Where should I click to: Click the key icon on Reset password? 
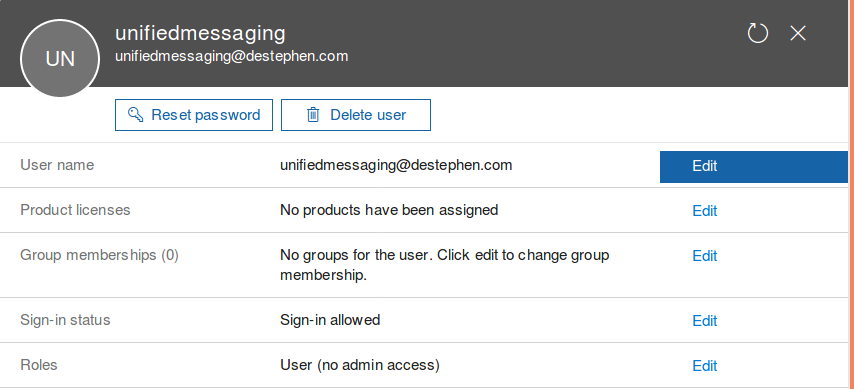135,114
